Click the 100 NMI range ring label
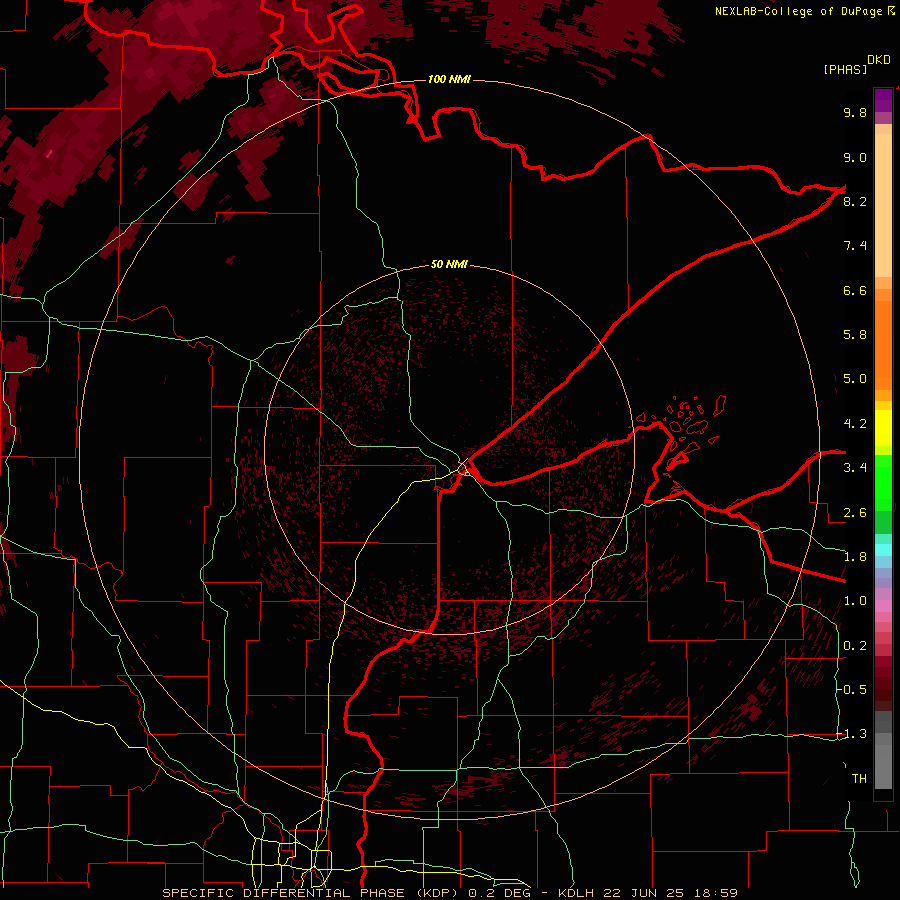The height and width of the screenshot is (900, 900). (x=449, y=79)
